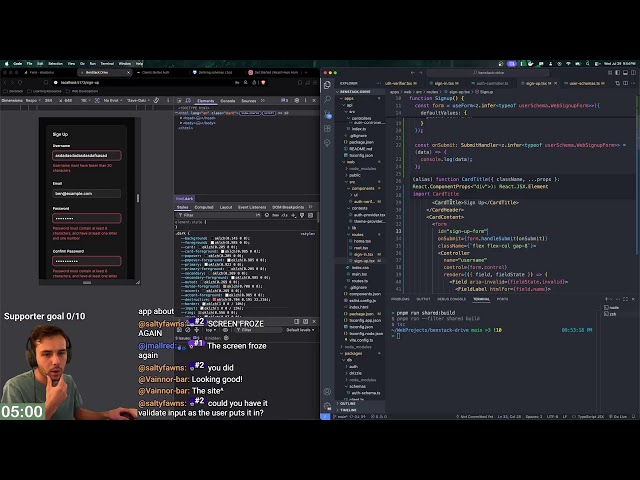The width and height of the screenshot is (640, 480).
Task: Open the Selection menu in macOS menu bar
Action: click(56, 64)
